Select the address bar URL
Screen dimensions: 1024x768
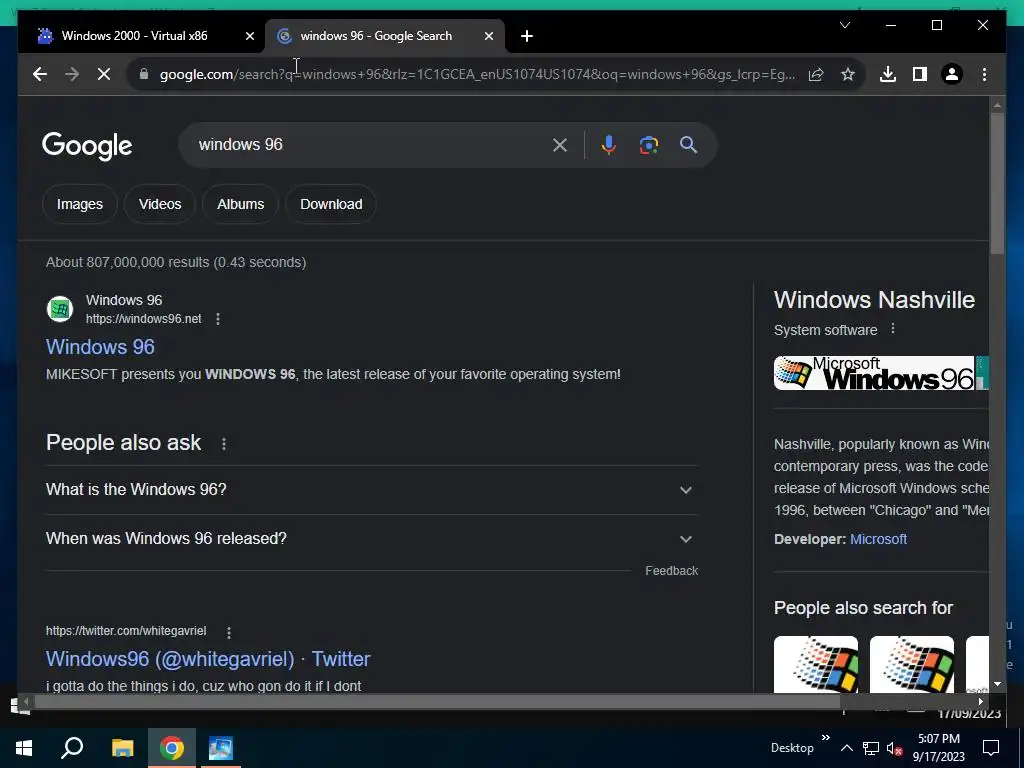tap(477, 74)
